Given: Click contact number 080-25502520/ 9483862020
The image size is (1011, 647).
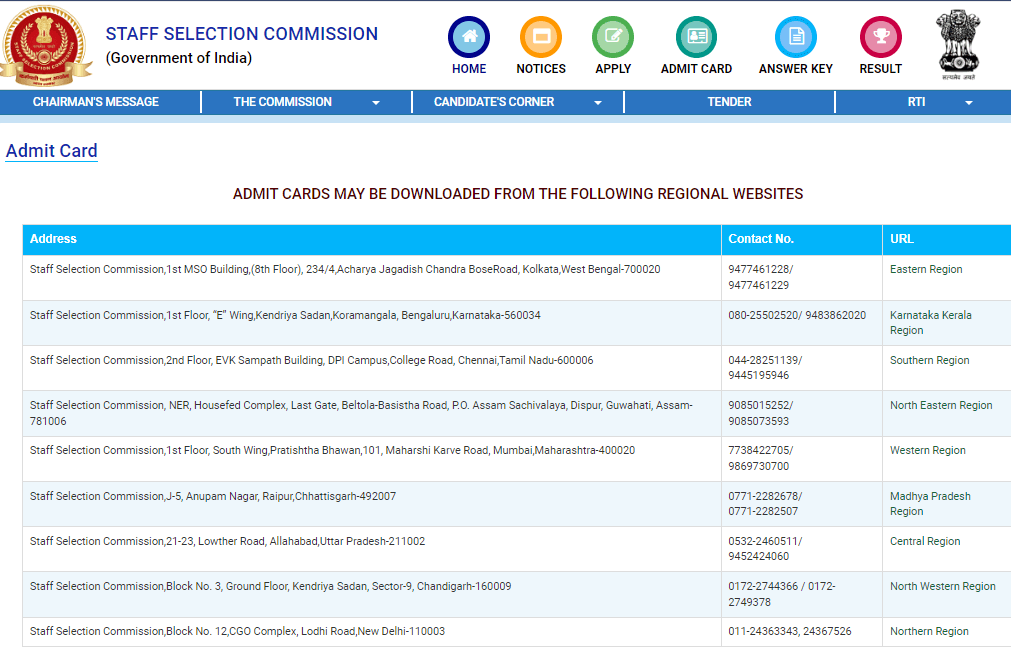Looking at the screenshot, I should point(797,315).
